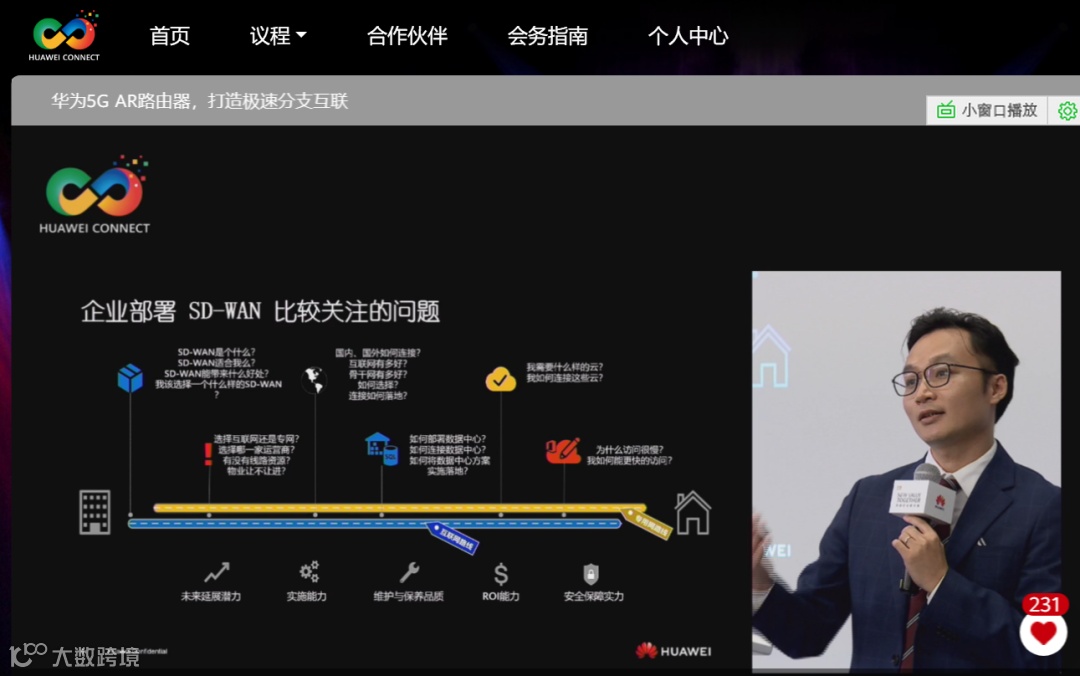Image resolution: width=1080 pixels, height=676 pixels.
Task: Open the 首页 home page
Action: [x=169, y=36]
